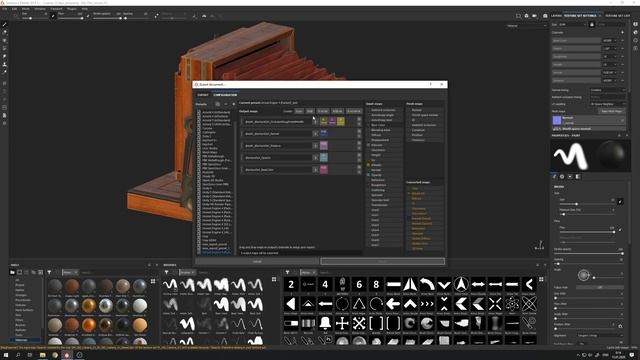Click Bake Mesh Maps button
The height and width of the screenshot is (360, 640).
[611, 111]
